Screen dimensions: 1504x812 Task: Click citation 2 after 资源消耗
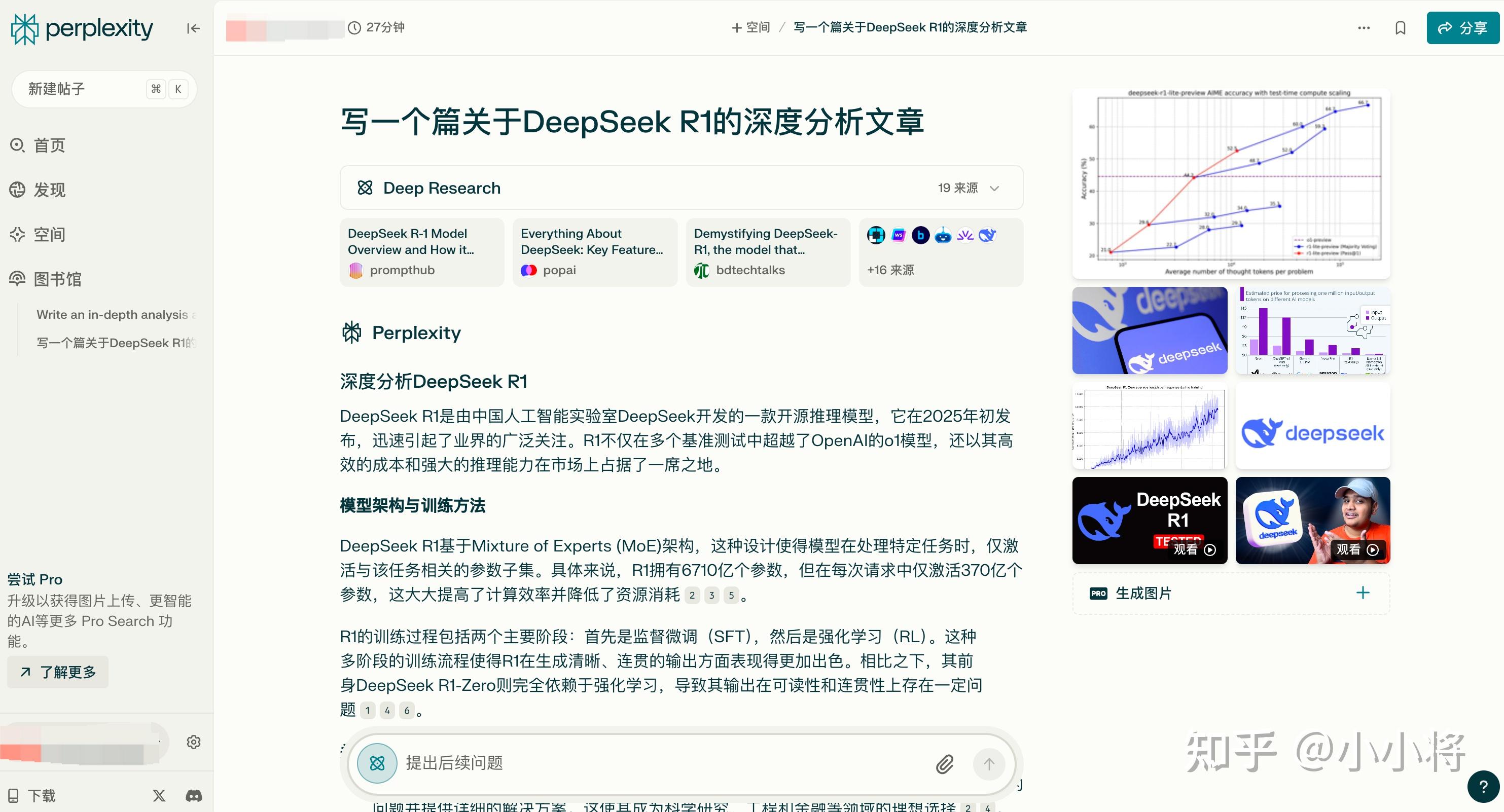click(692, 596)
